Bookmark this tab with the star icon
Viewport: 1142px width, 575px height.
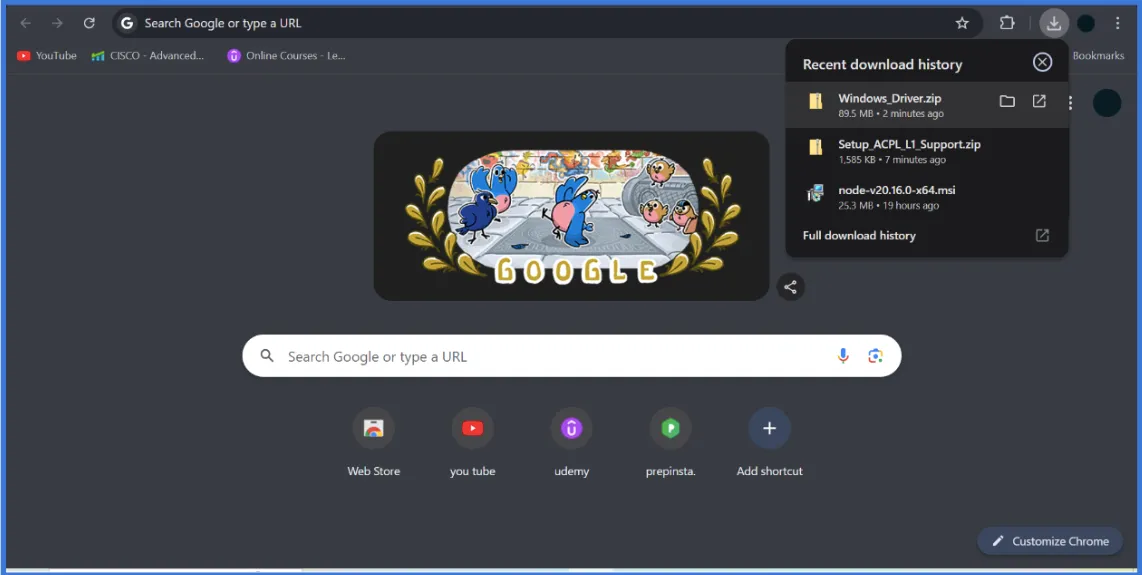click(x=962, y=23)
